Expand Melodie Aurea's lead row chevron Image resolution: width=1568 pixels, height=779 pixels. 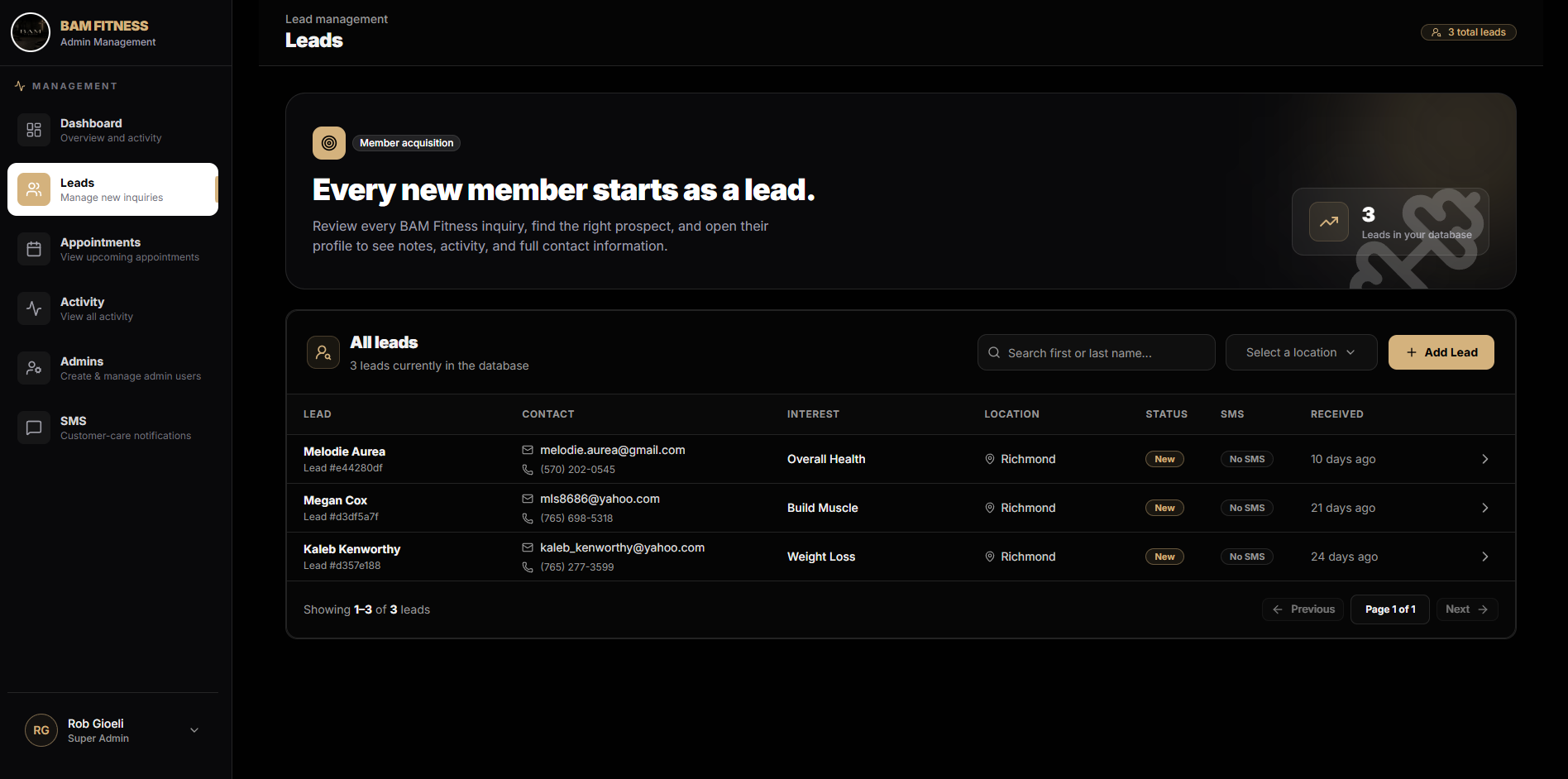pos(1485,459)
